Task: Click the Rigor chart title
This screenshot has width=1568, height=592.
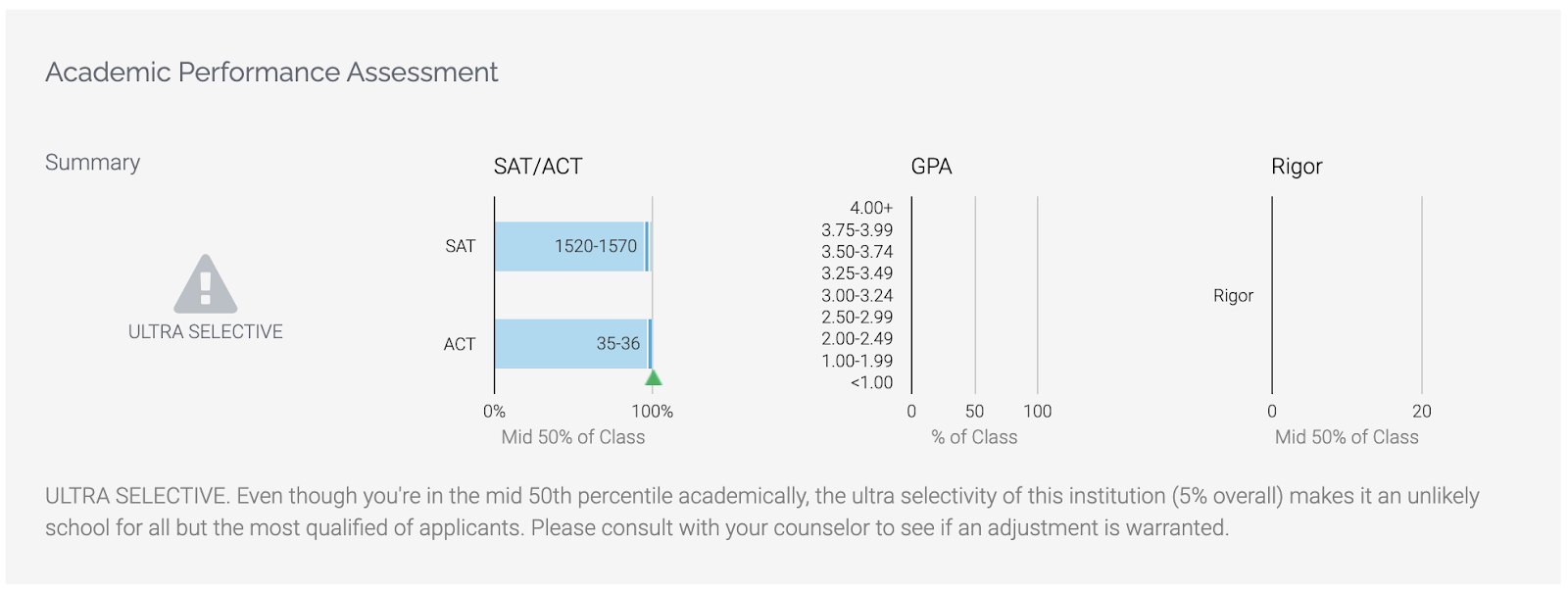Action: [x=1297, y=167]
